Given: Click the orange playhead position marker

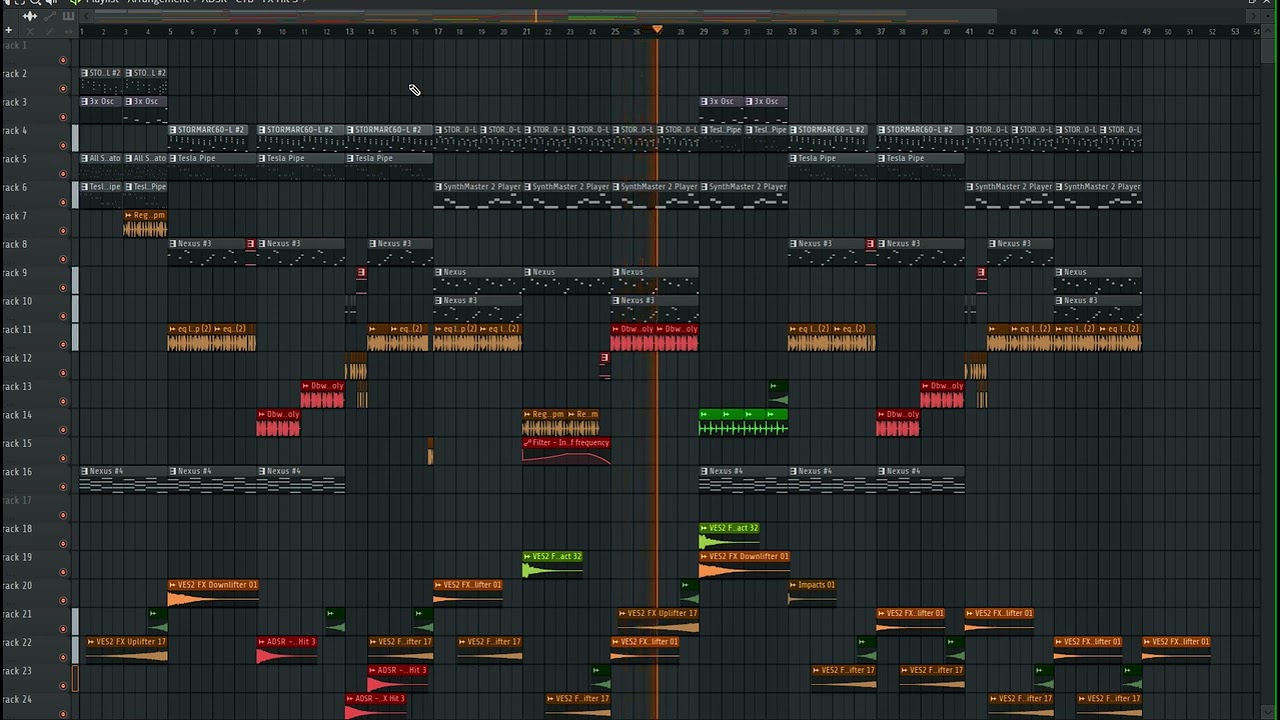Looking at the screenshot, I should tap(657, 30).
